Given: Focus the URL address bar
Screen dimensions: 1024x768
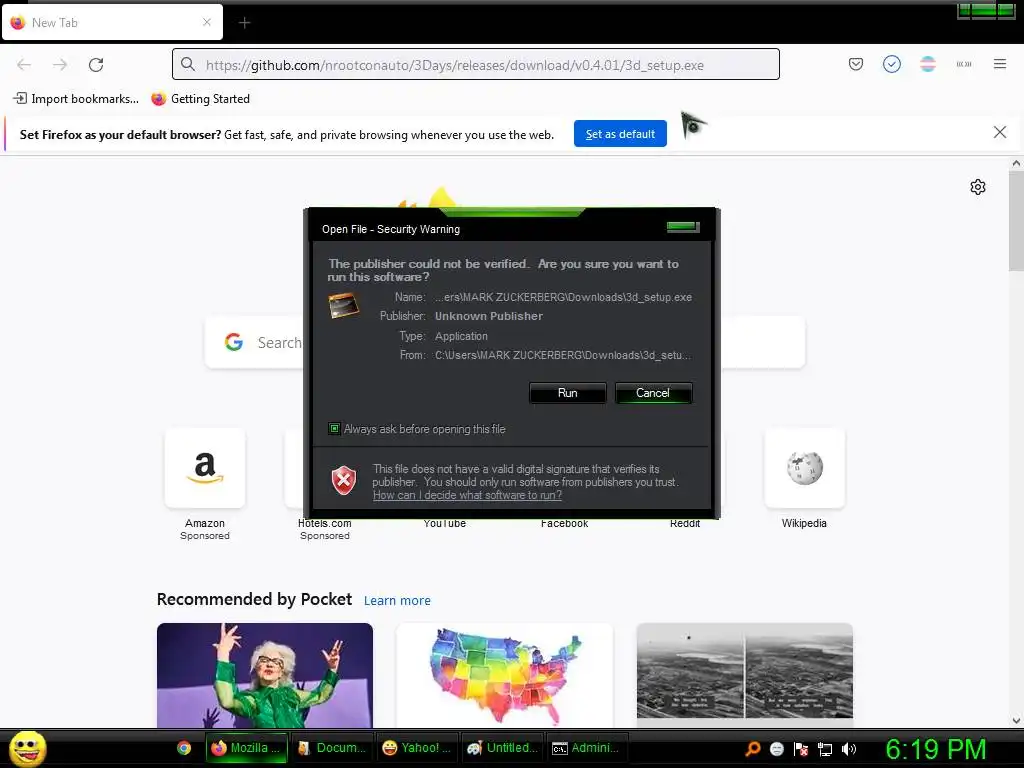Looking at the screenshot, I should coord(475,65).
